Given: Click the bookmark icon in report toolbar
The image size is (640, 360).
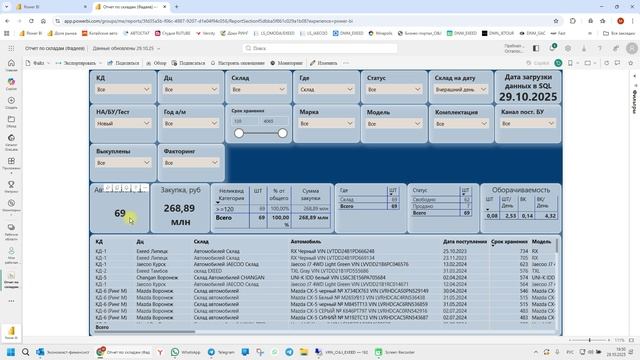Looking at the screenshot, I should coord(570,63).
